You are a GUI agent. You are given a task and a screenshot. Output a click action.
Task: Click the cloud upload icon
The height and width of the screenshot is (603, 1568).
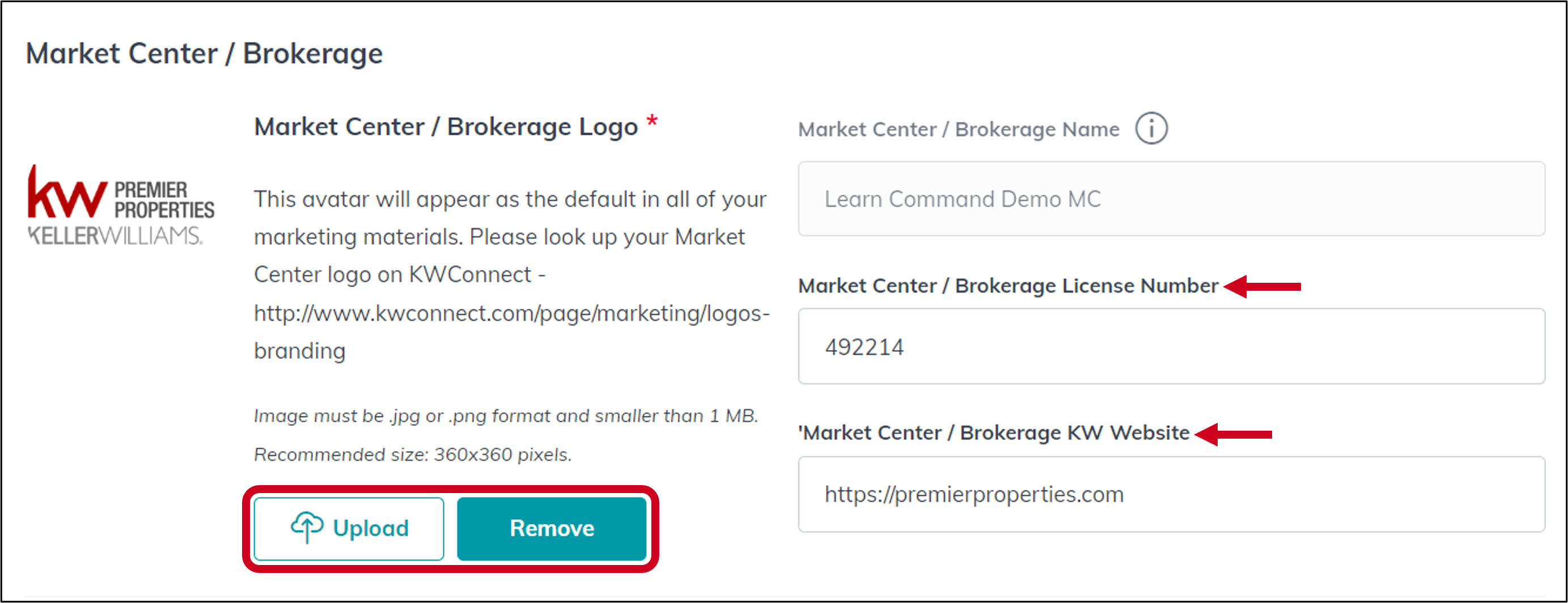(306, 527)
